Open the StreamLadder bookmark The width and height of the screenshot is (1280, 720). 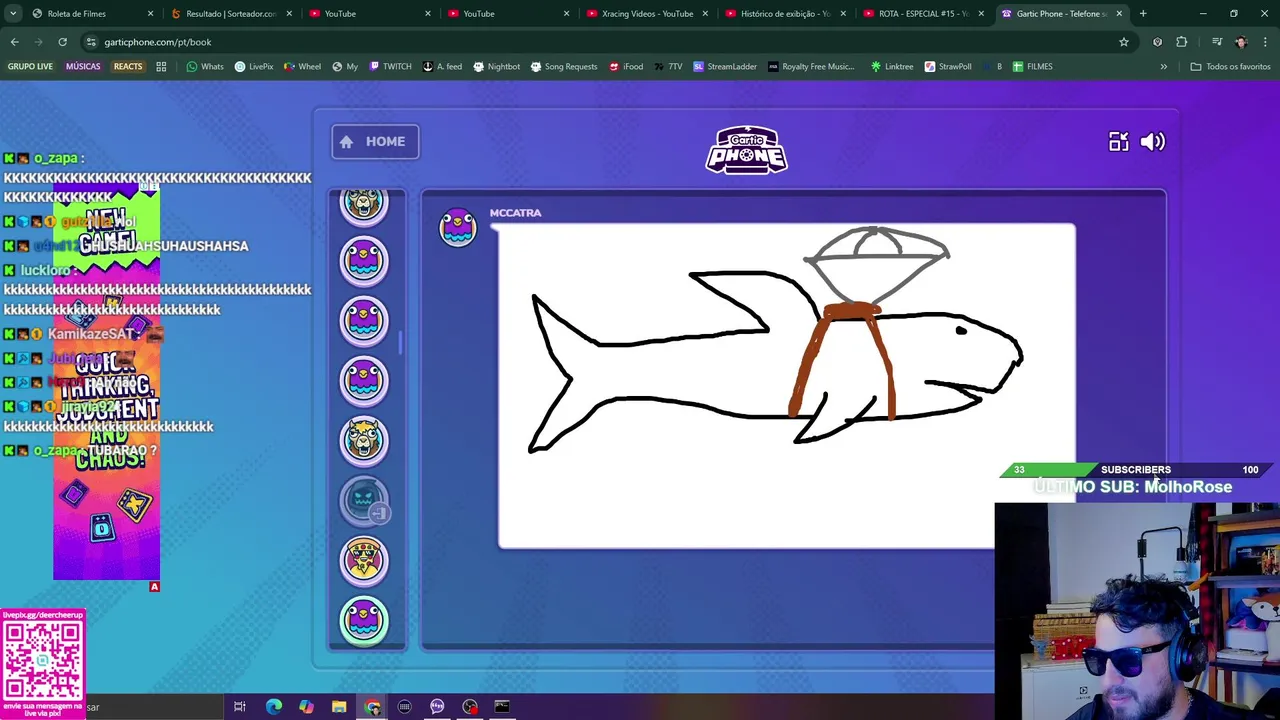point(725,67)
